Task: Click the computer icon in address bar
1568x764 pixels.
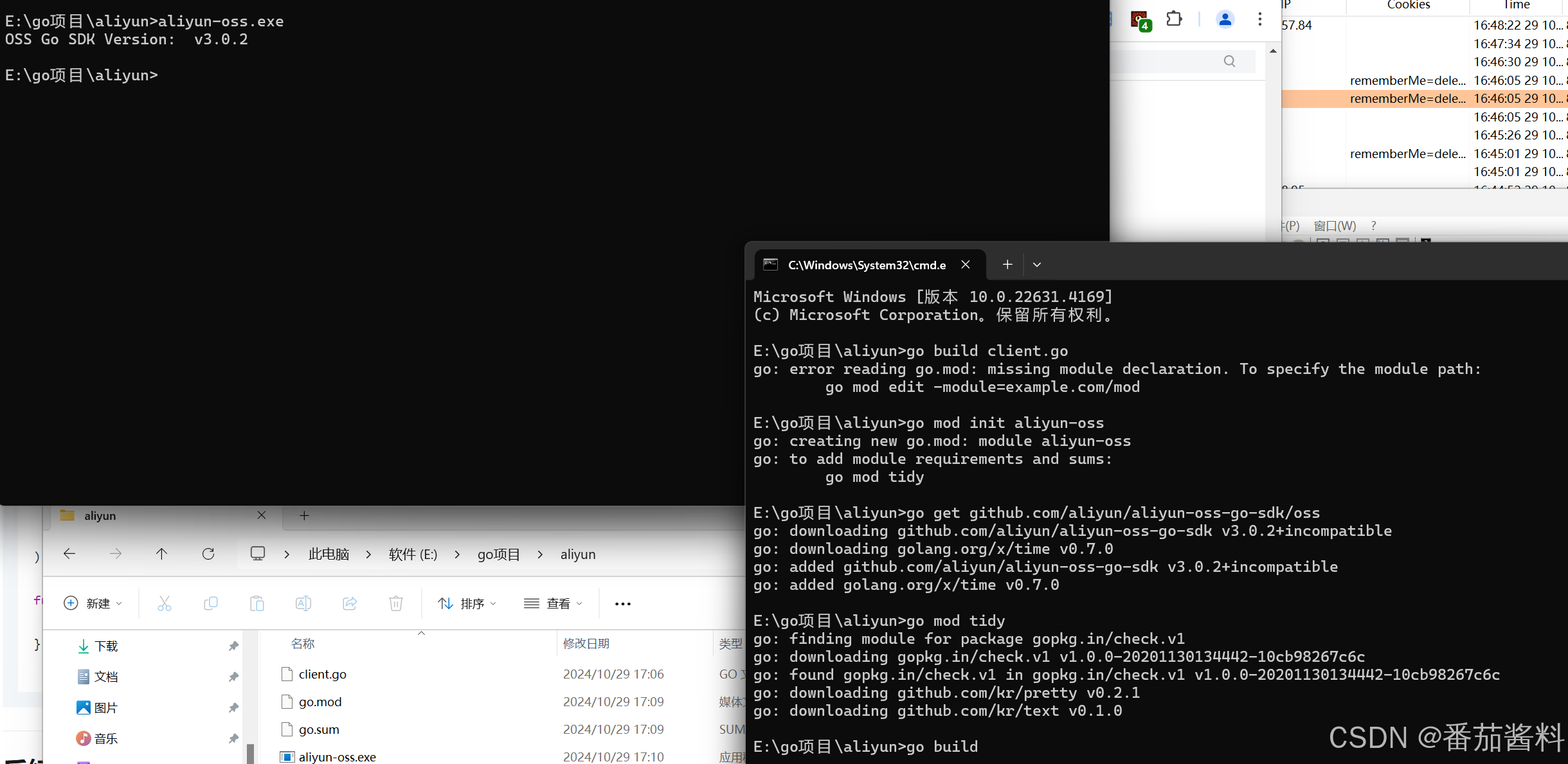Action: point(258,554)
